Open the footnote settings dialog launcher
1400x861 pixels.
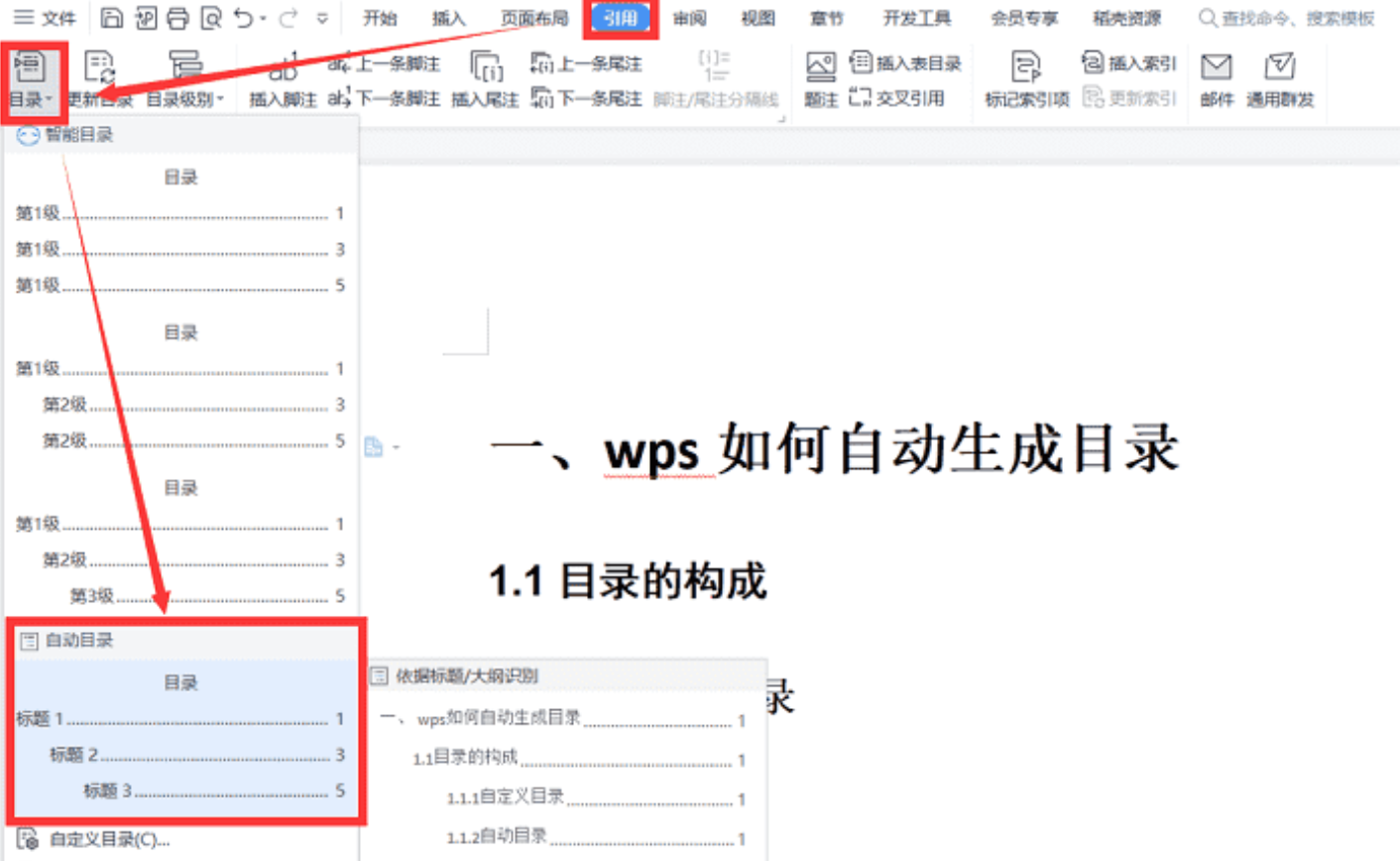(x=781, y=119)
